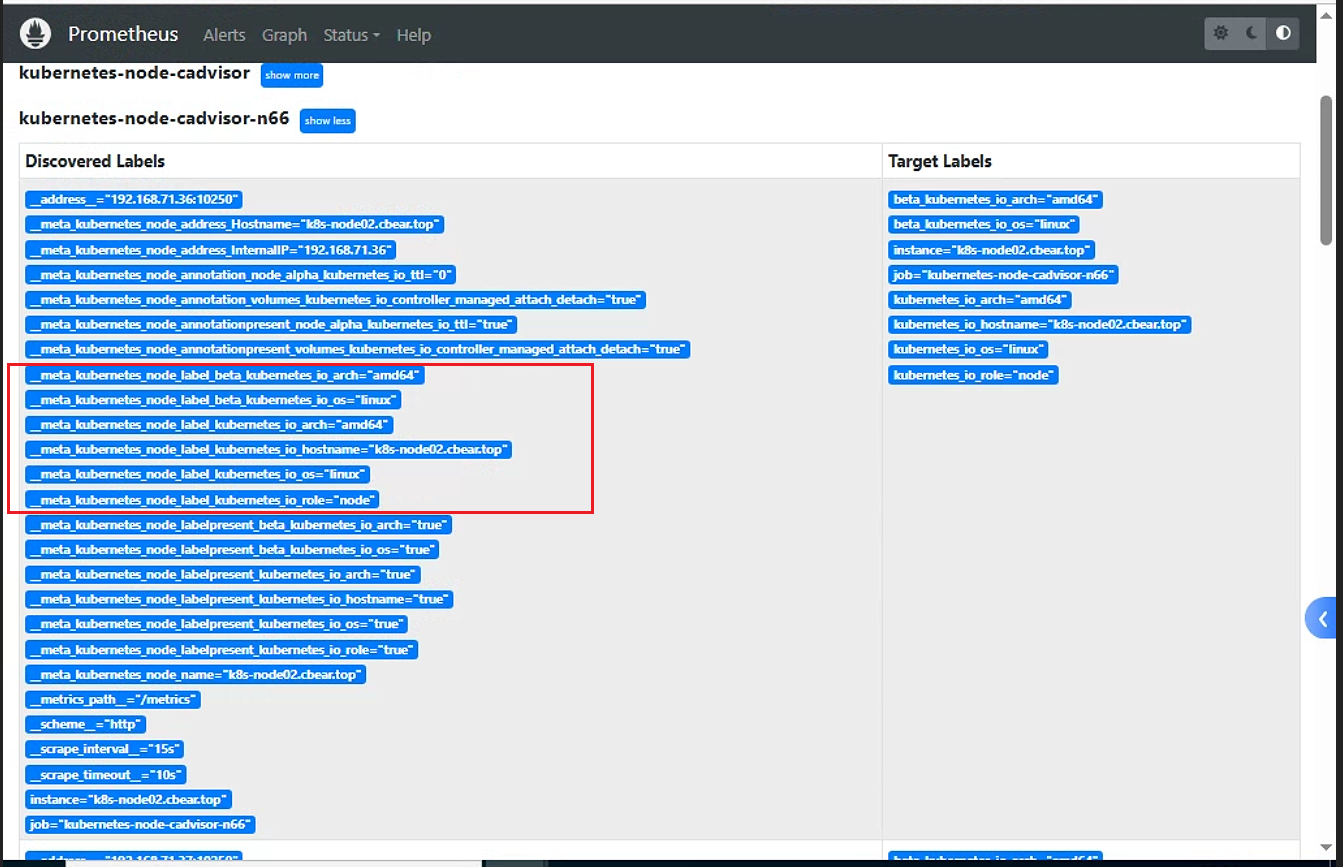Click the Prometheus flame logo icon

pyautogui.click(x=35, y=34)
